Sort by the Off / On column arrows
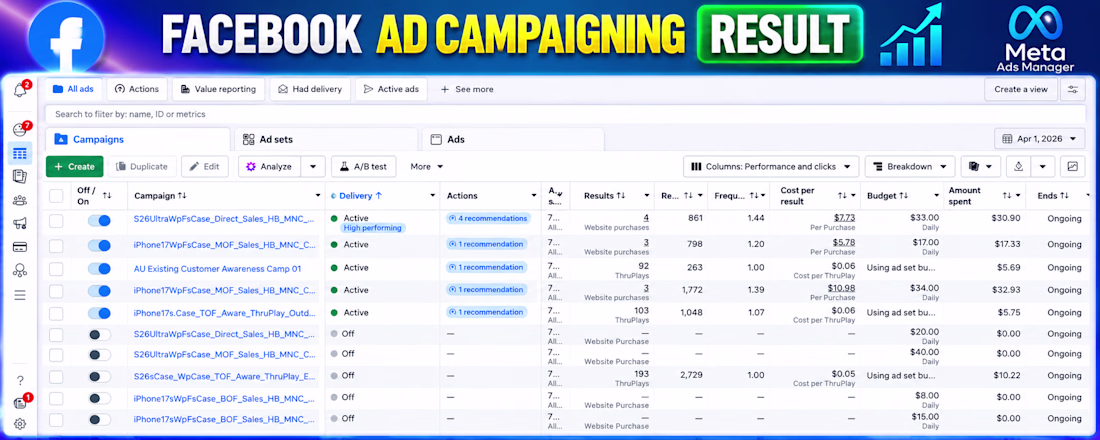1100x440 pixels. point(107,196)
